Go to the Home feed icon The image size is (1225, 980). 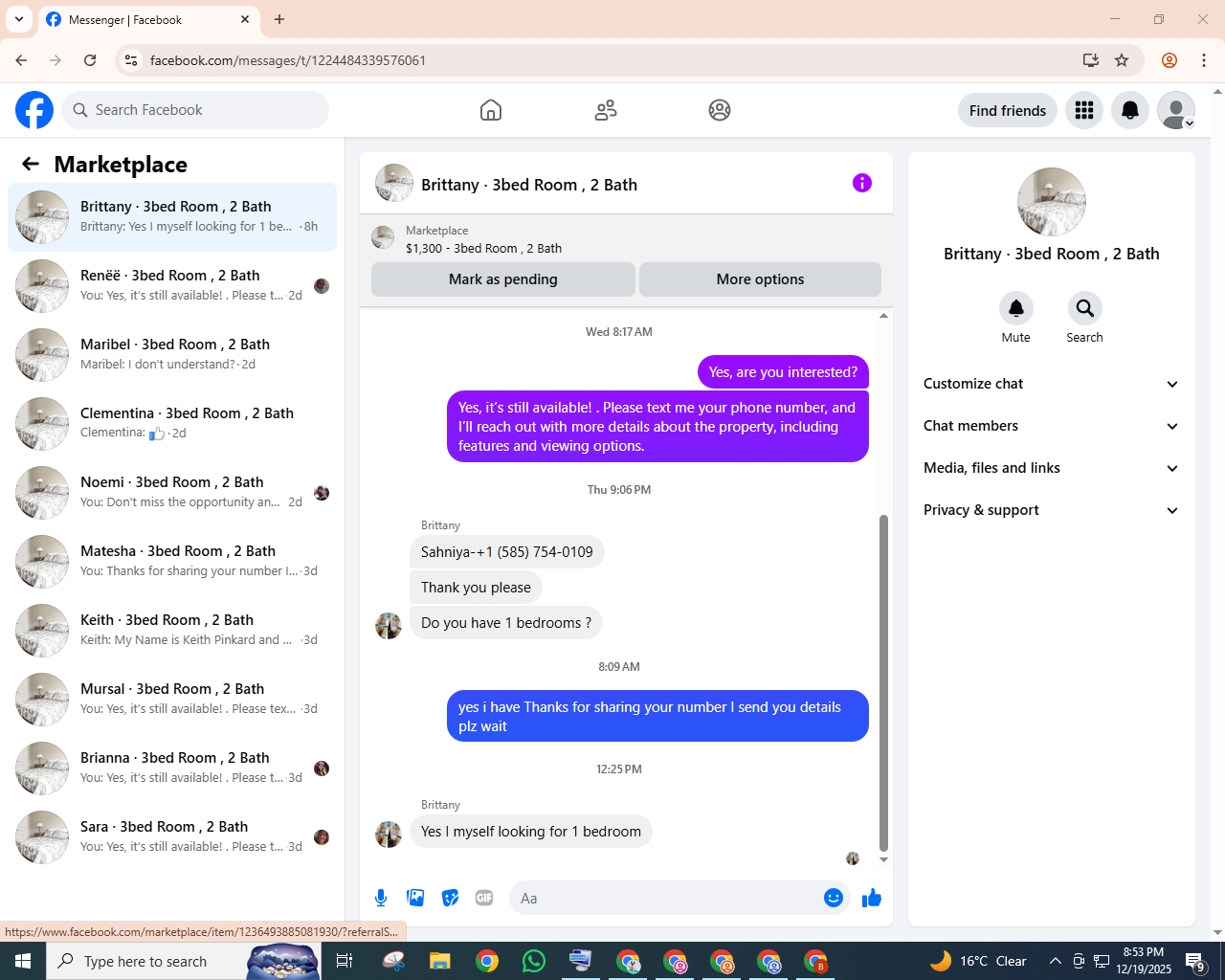(491, 110)
